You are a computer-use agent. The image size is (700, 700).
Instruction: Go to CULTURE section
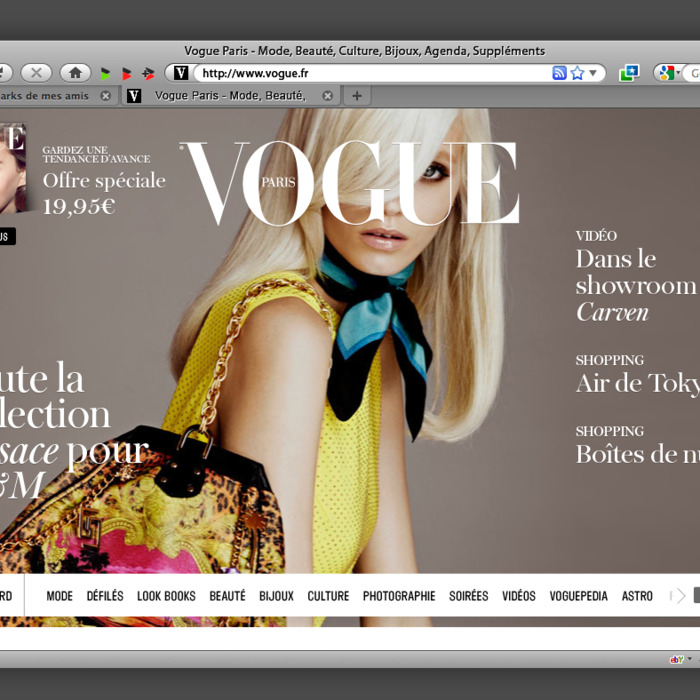click(x=328, y=596)
